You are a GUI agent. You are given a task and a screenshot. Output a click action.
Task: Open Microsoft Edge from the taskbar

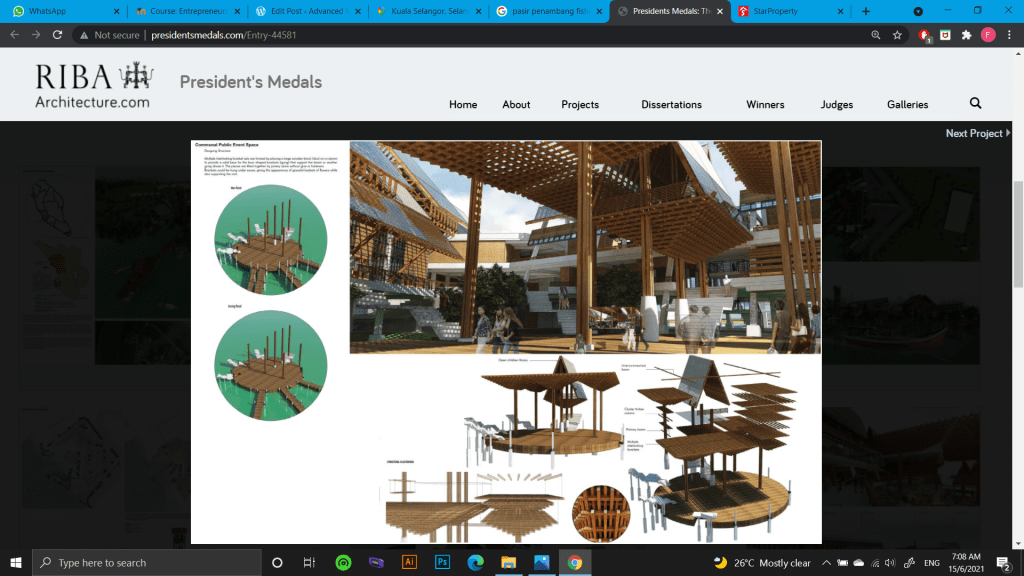click(x=474, y=562)
